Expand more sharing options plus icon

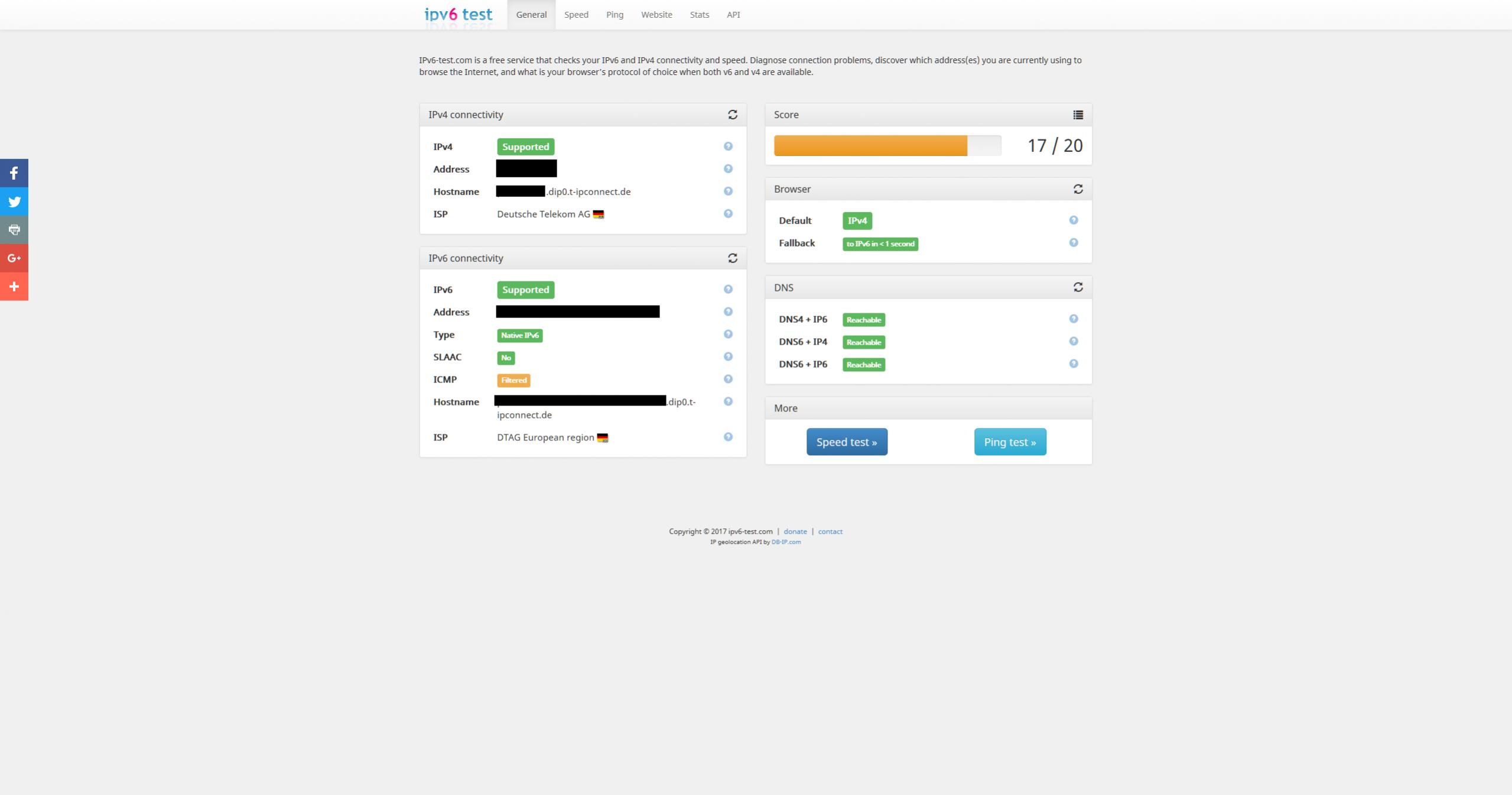[x=14, y=287]
